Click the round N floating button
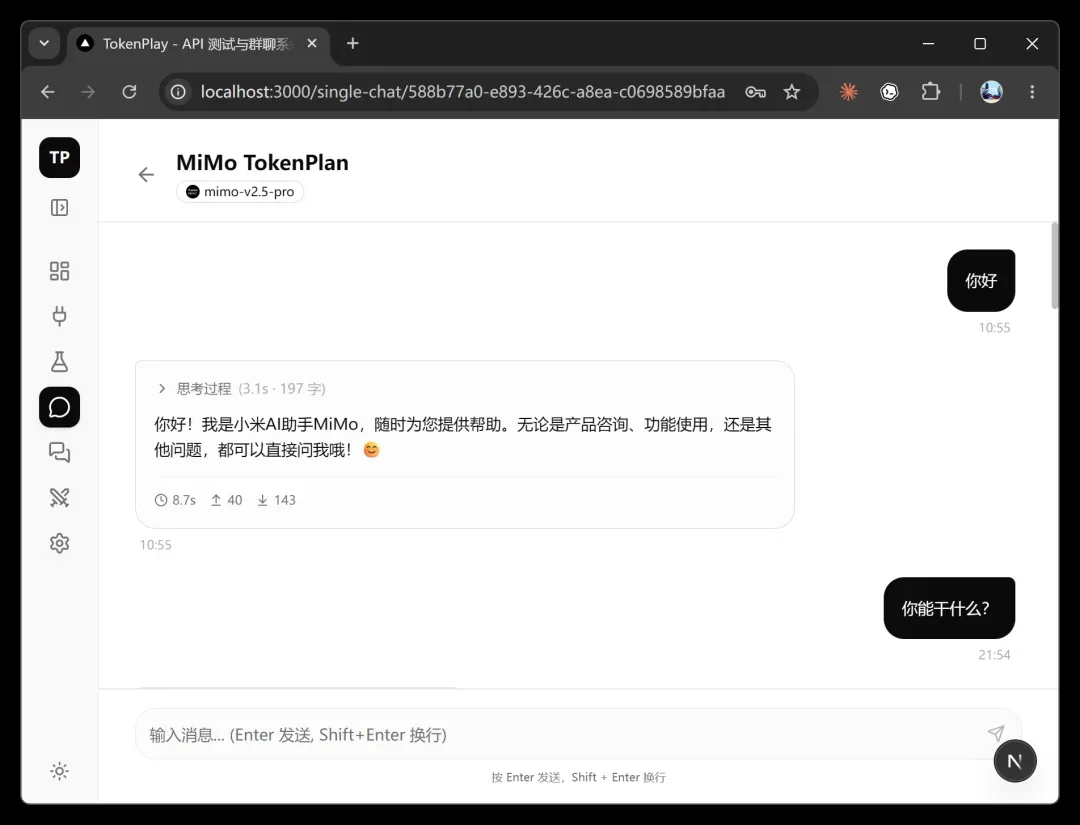The image size is (1080, 825). tap(1015, 761)
